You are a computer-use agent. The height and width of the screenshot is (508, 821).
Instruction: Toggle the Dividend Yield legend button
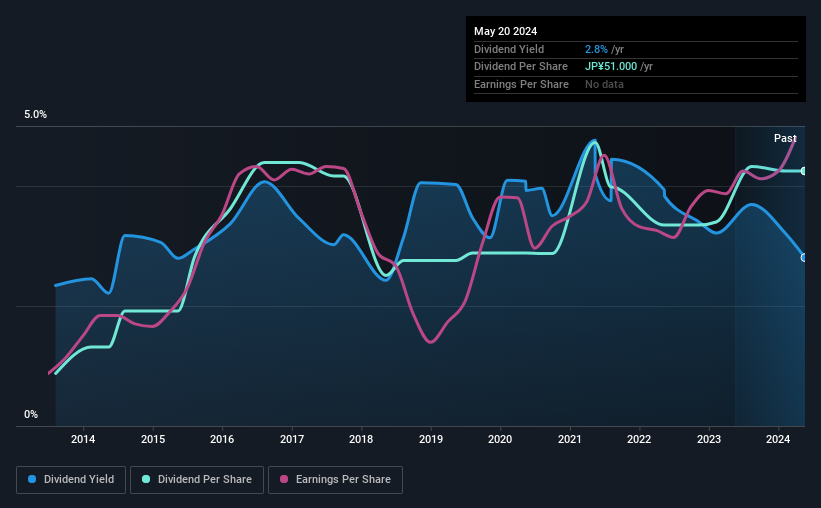click(x=71, y=480)
